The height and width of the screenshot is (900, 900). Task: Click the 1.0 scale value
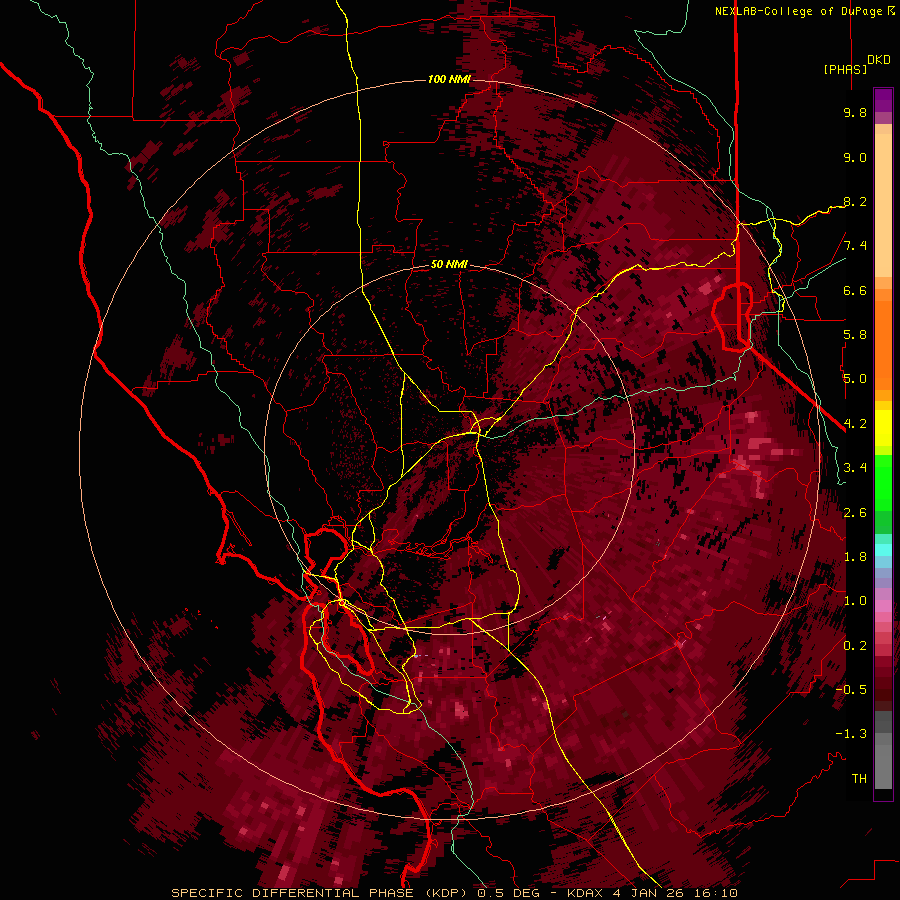click(855, 601)
